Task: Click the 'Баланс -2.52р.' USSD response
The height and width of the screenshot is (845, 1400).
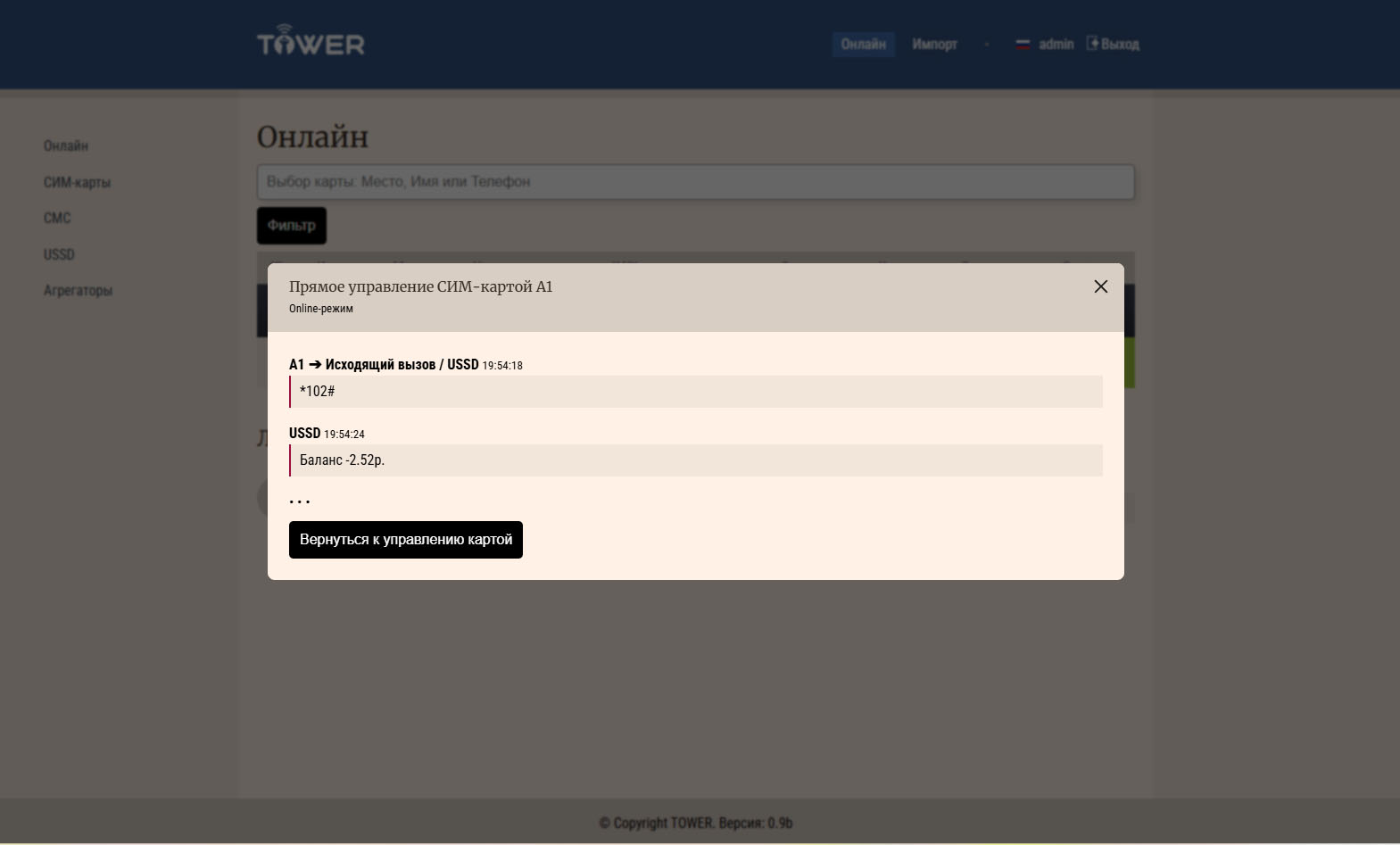Action: coord(695,460)
